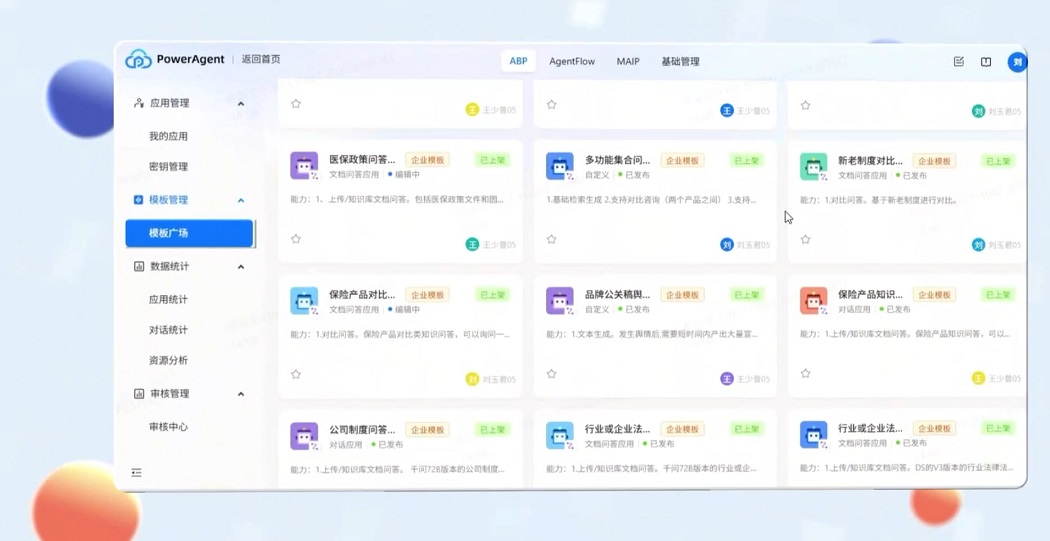Collapse 模板管理 section chevron
Image resolution: width=1050 pixels, height=541 pixels.
point(241,200)
